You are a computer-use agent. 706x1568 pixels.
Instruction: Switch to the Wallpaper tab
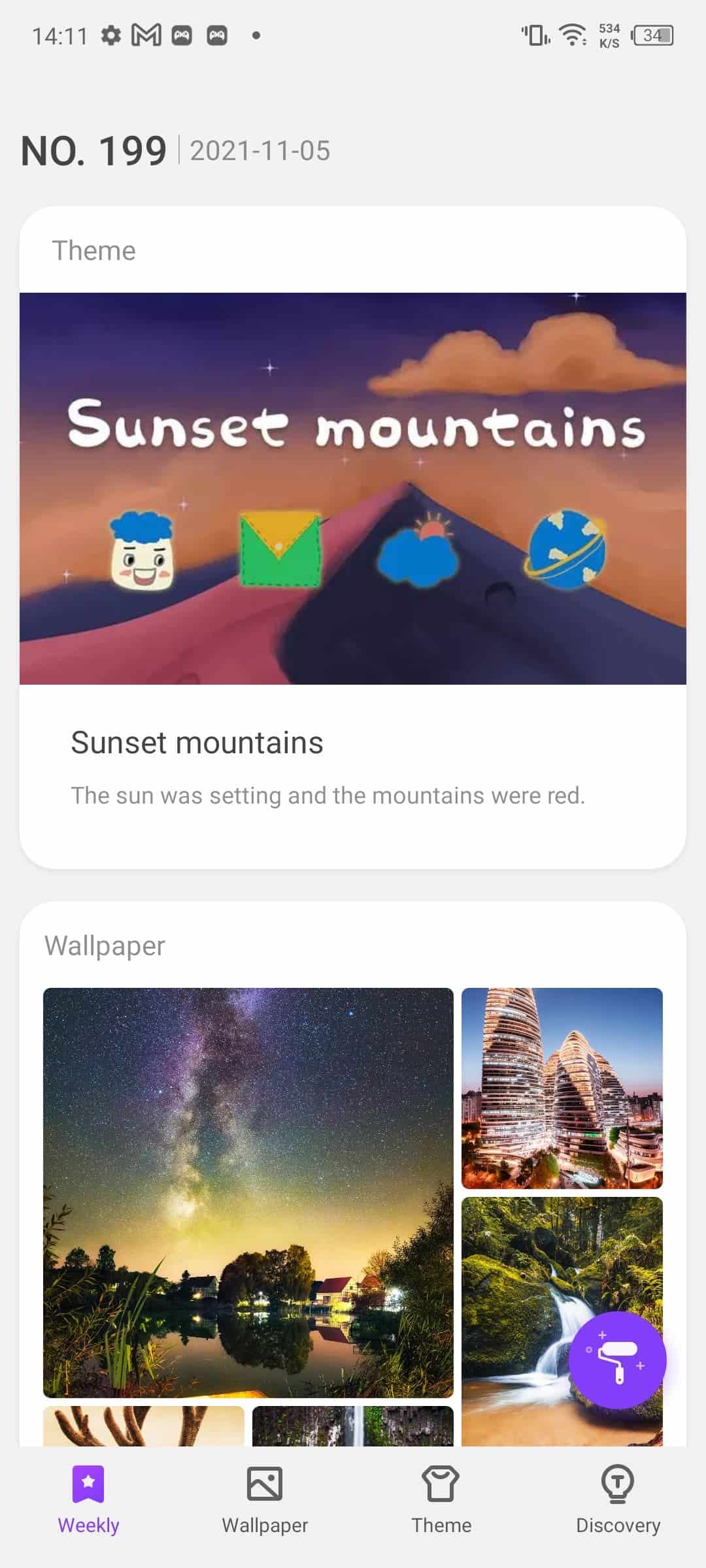265,1499
